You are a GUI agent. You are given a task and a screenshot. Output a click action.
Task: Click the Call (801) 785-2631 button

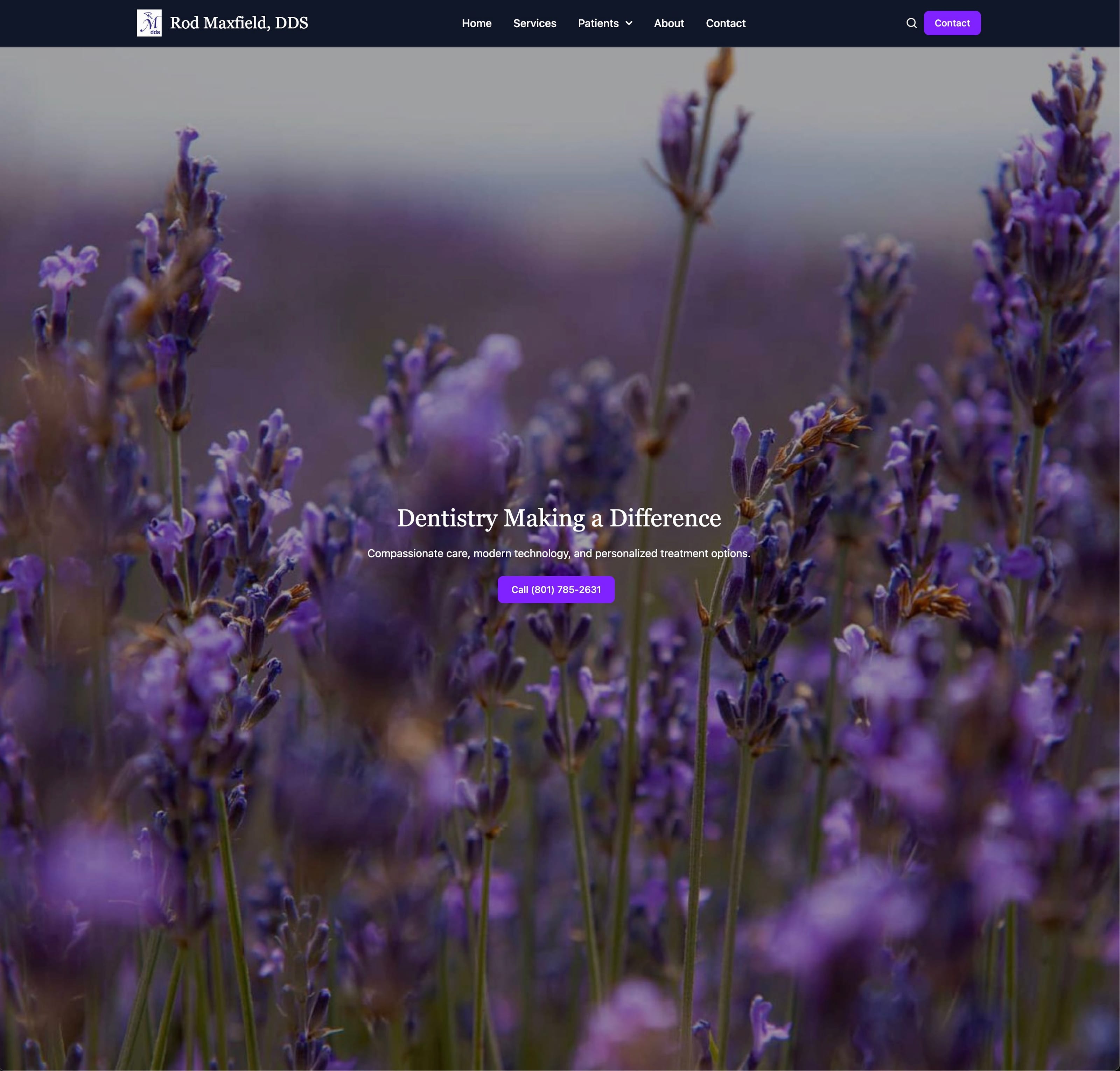pos(556,589)
